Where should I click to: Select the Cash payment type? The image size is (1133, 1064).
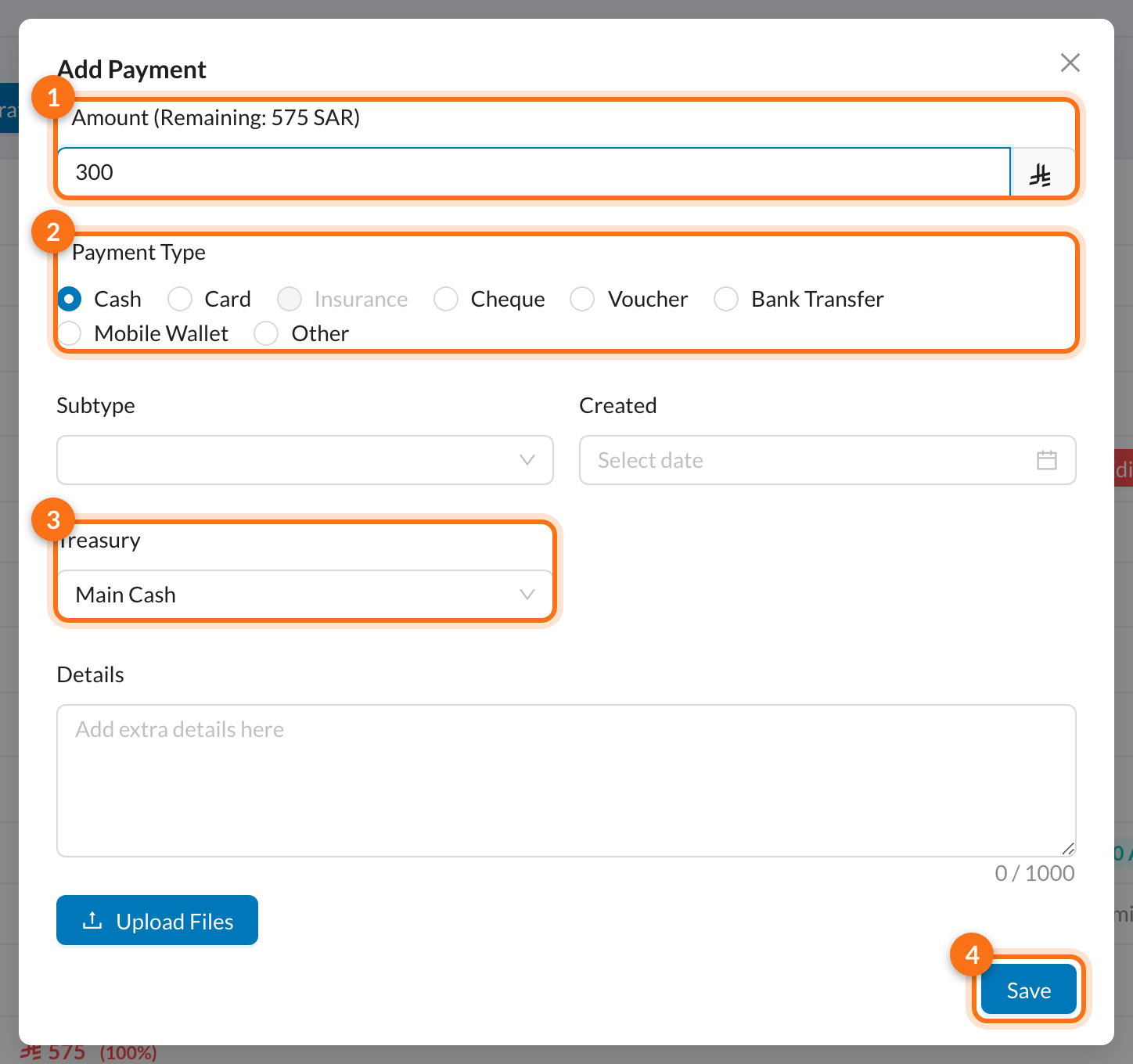[x=99, y=299]
